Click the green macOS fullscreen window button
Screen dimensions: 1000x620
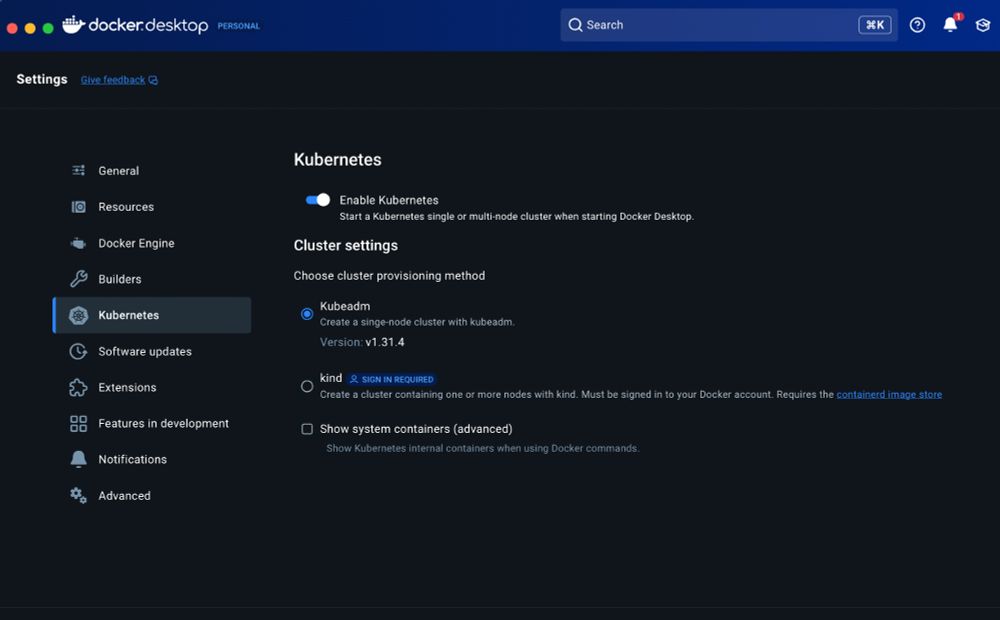click(48, 28)
